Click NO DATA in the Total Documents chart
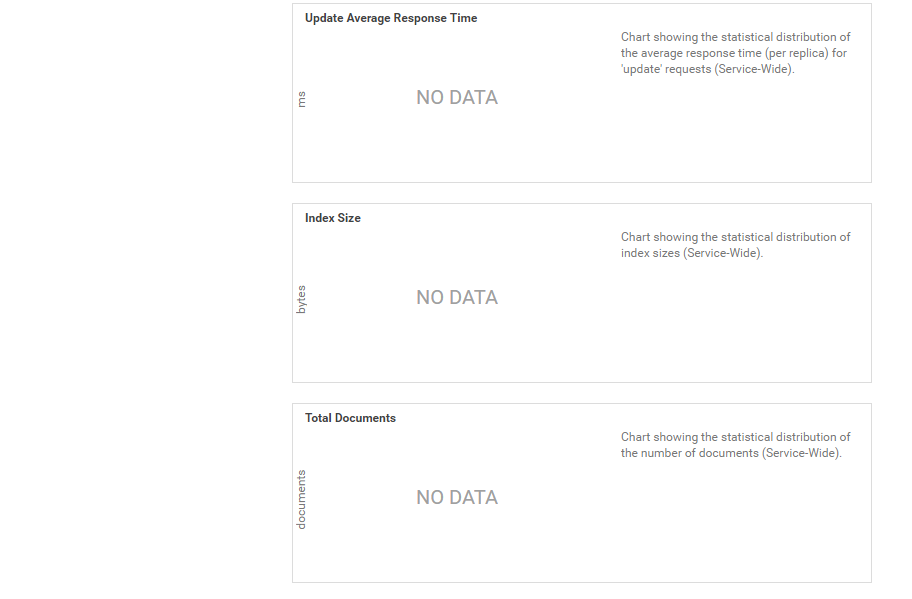Screen dimensions: 912x599 pos(457,498)
